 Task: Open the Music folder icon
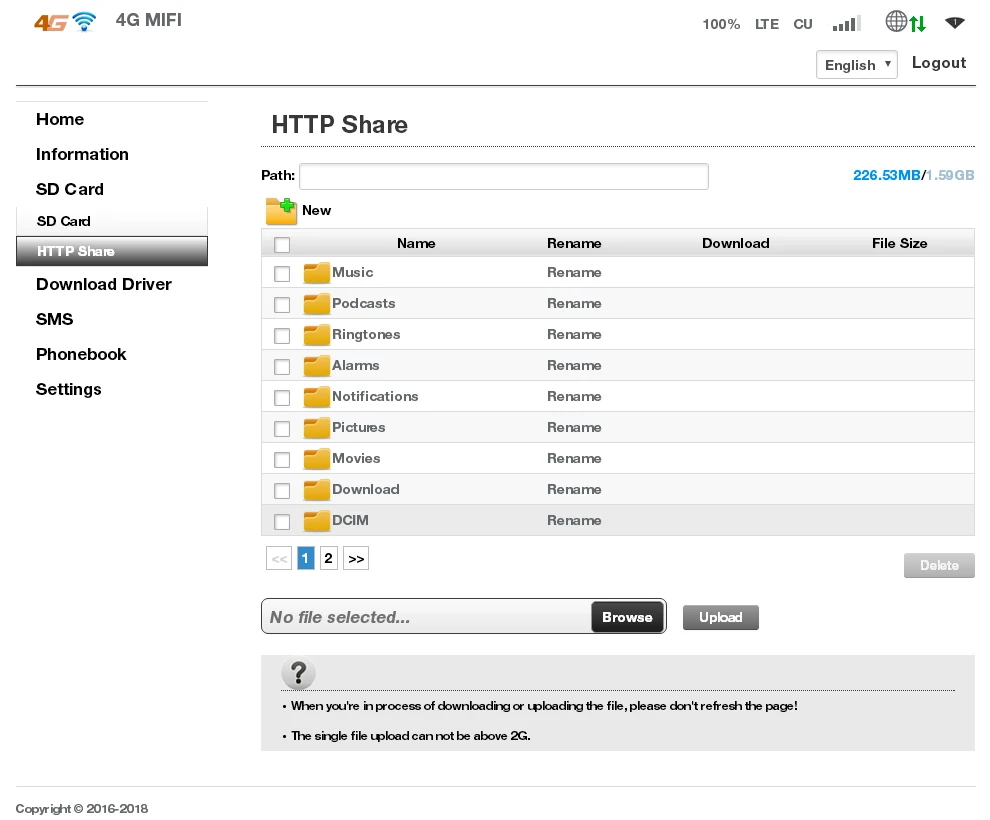coord(316,273)
